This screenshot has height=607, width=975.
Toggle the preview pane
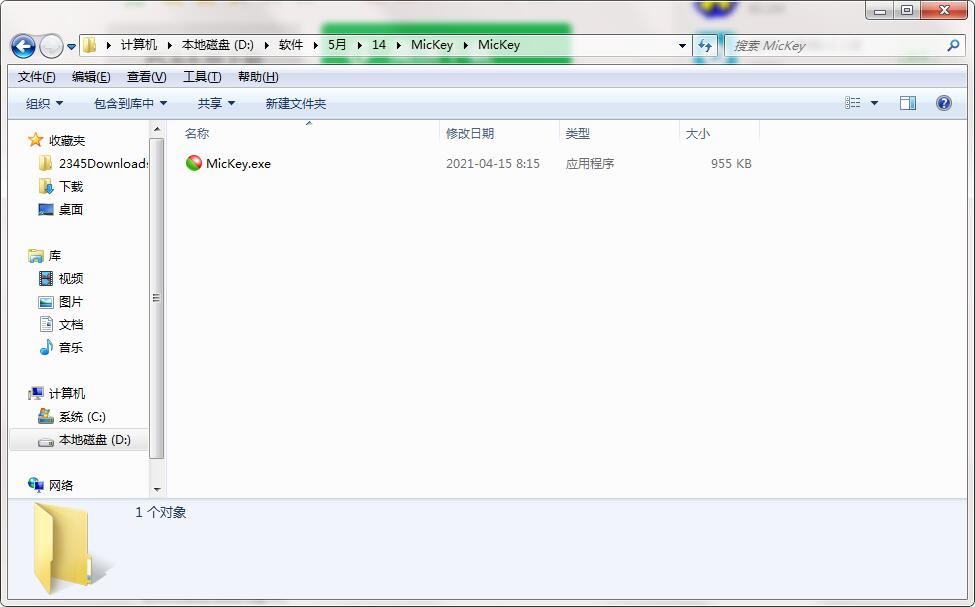[x=908, y=103]
